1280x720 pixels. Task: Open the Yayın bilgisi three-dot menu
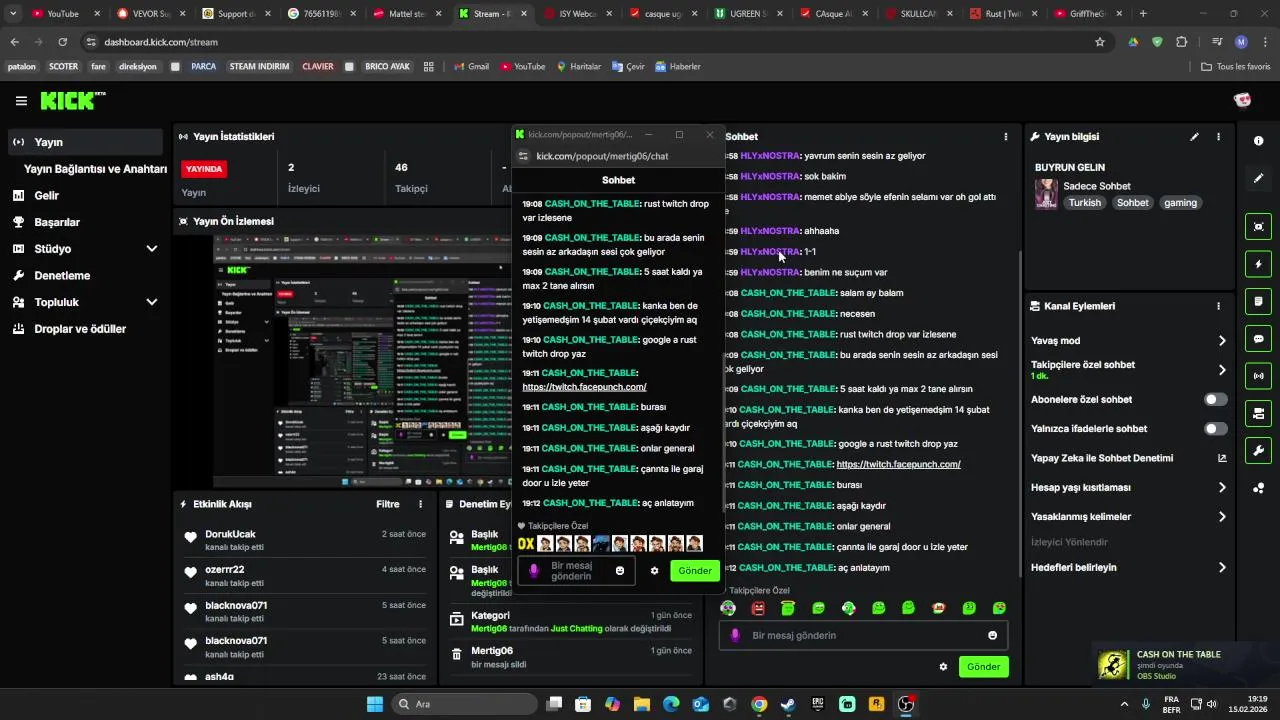coord(1218,137)
